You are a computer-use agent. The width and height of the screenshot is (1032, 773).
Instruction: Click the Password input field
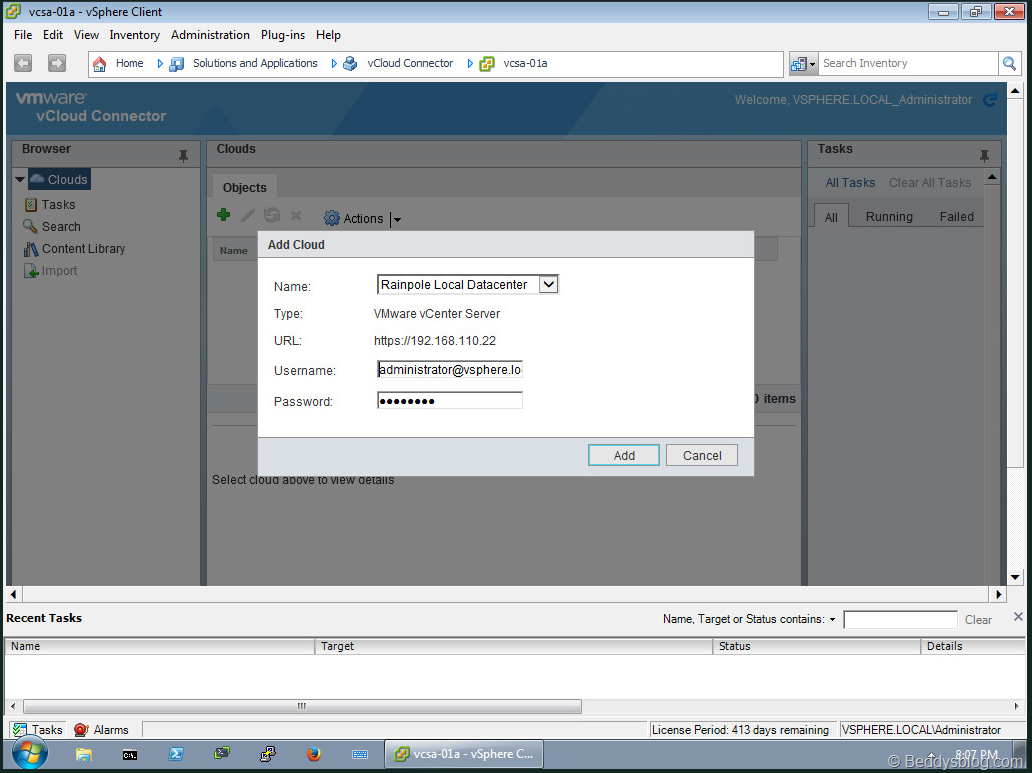pyautogui.click(x=450, y=400)
